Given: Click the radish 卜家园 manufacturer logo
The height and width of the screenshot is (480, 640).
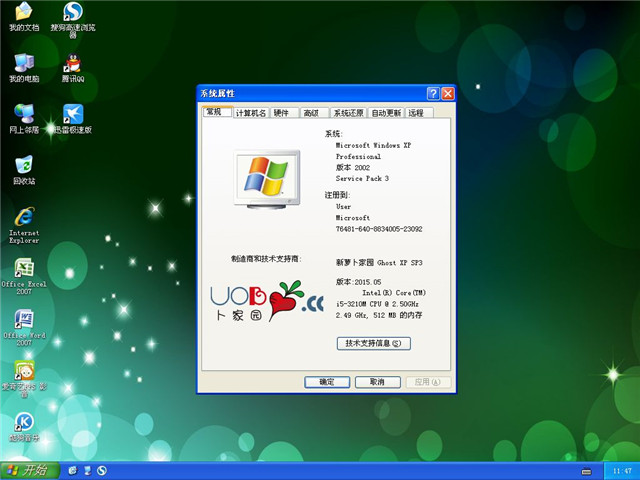Looking at the screenshot, I should 267,301.
